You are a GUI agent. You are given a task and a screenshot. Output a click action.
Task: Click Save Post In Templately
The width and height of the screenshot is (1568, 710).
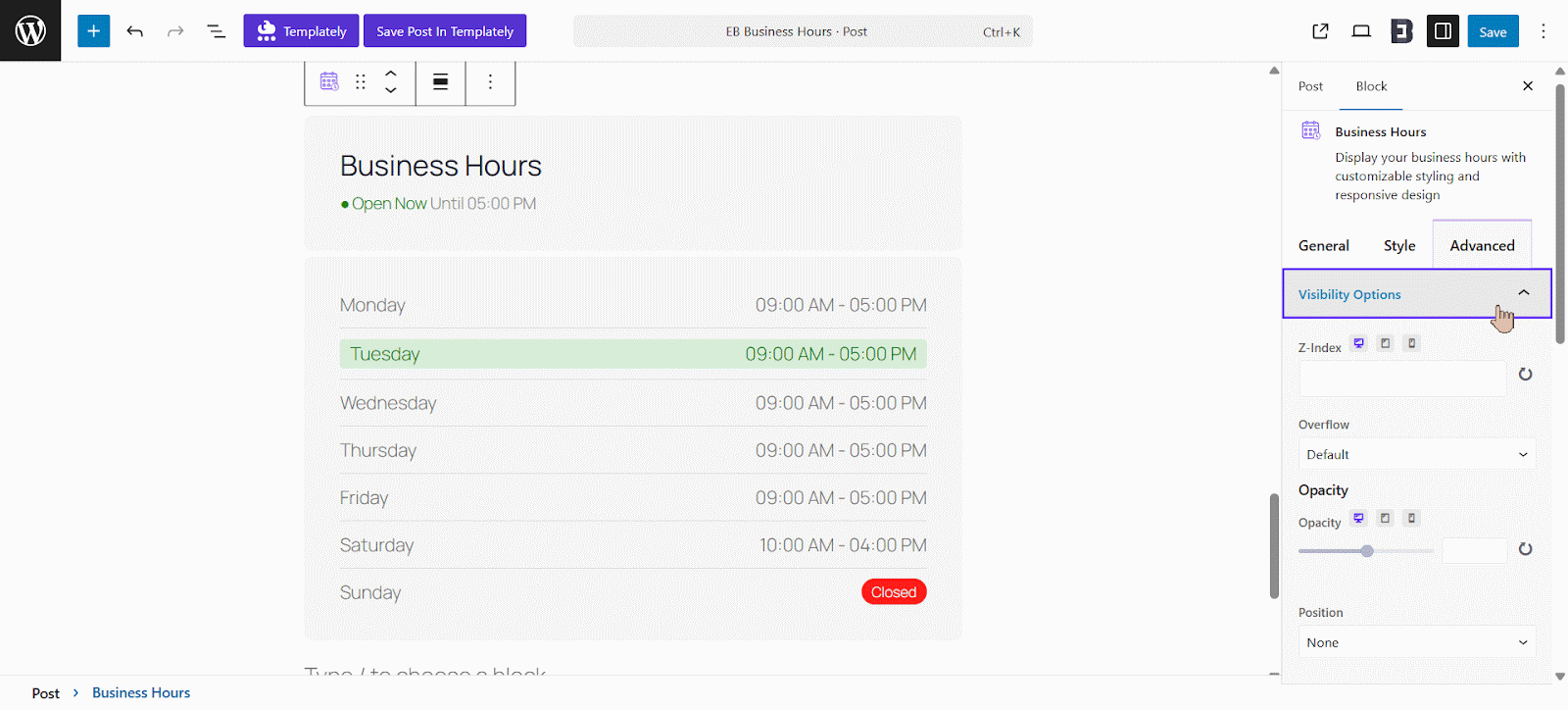(x=445, y=31)
